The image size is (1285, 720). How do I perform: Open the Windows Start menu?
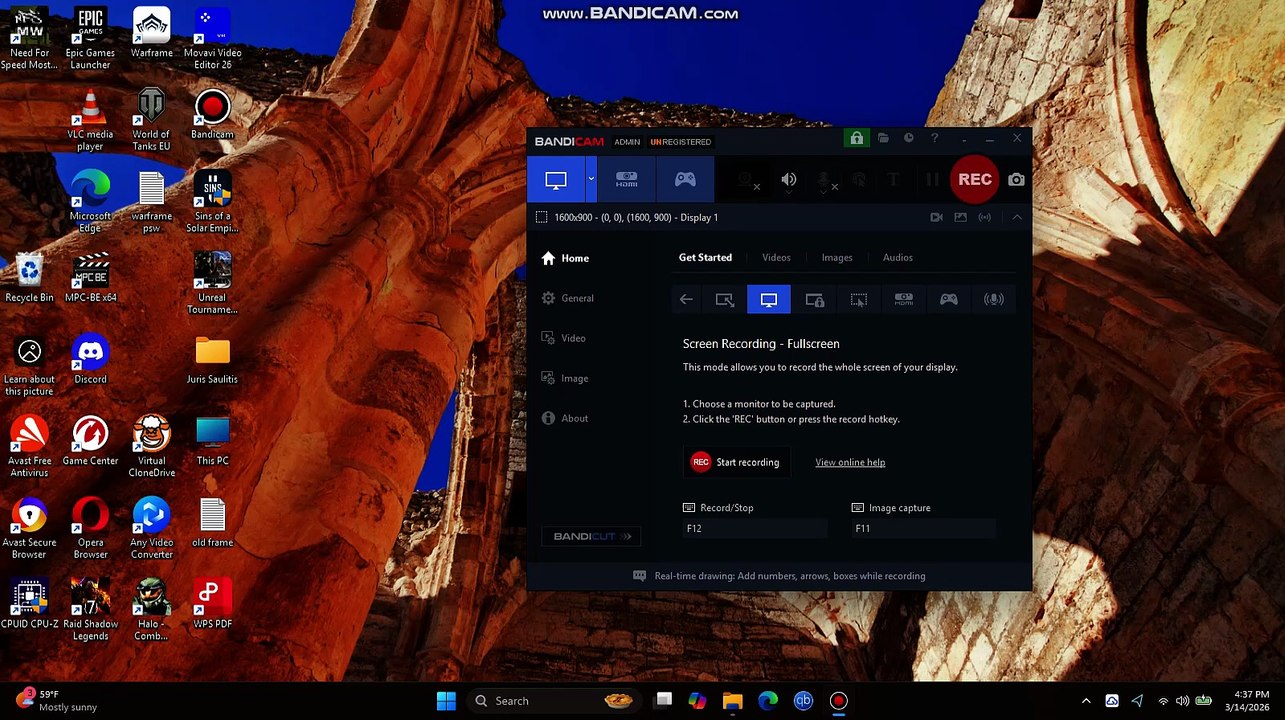(446, 701)
